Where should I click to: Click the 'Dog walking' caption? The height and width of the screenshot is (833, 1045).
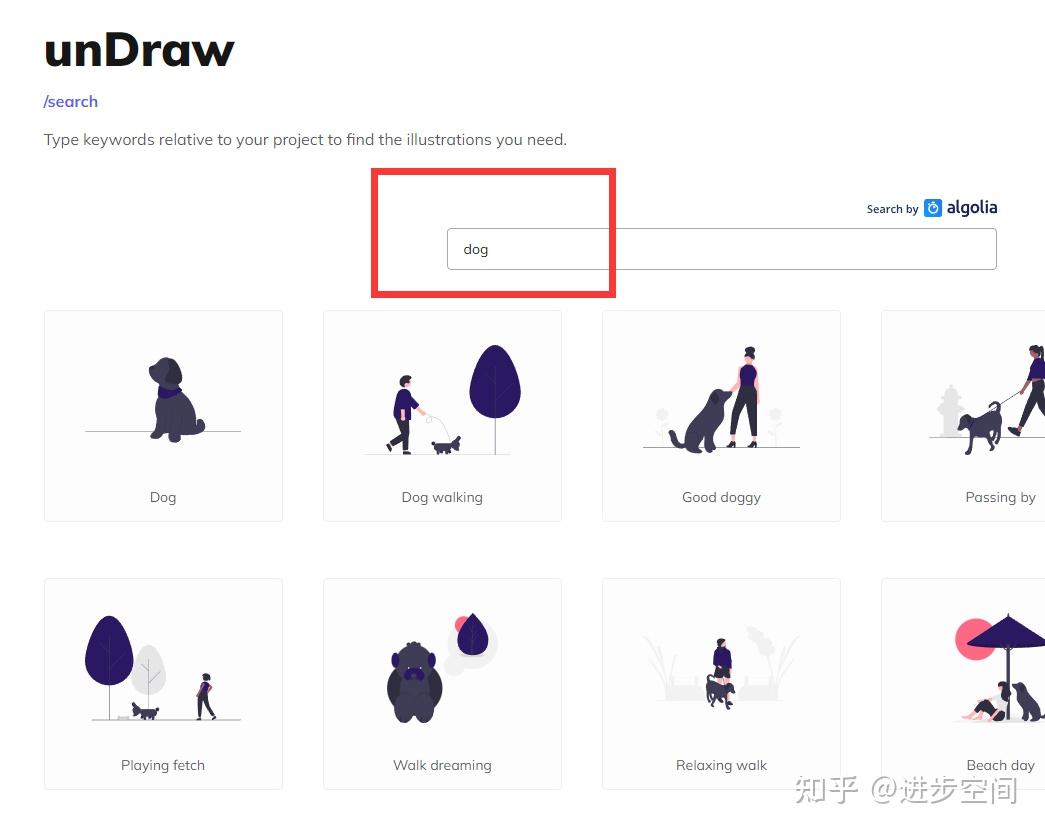click(x=443, y=498)
